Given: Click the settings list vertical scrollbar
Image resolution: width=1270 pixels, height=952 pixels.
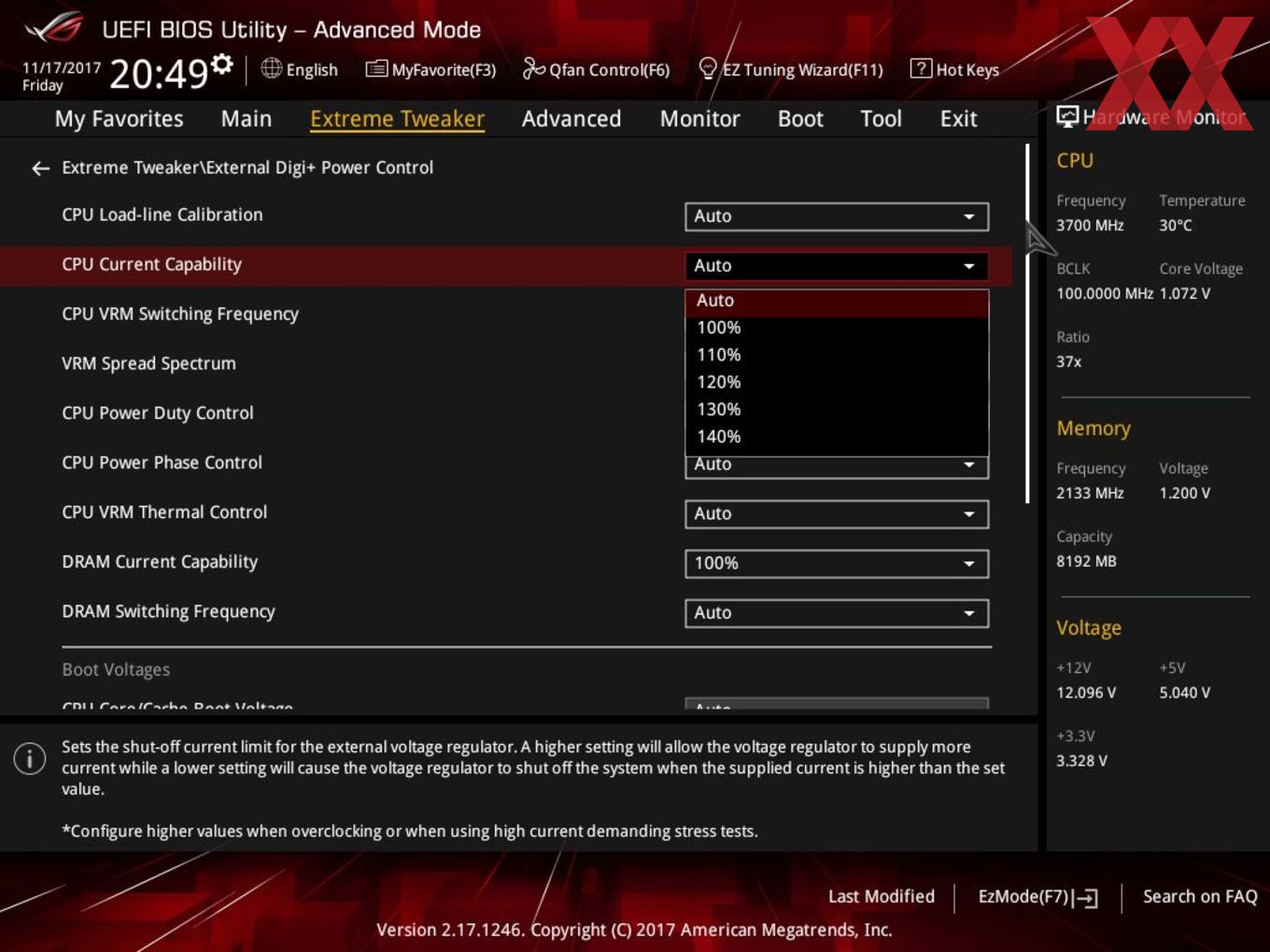Looking at the screenshot, I should pos(1027,323).
